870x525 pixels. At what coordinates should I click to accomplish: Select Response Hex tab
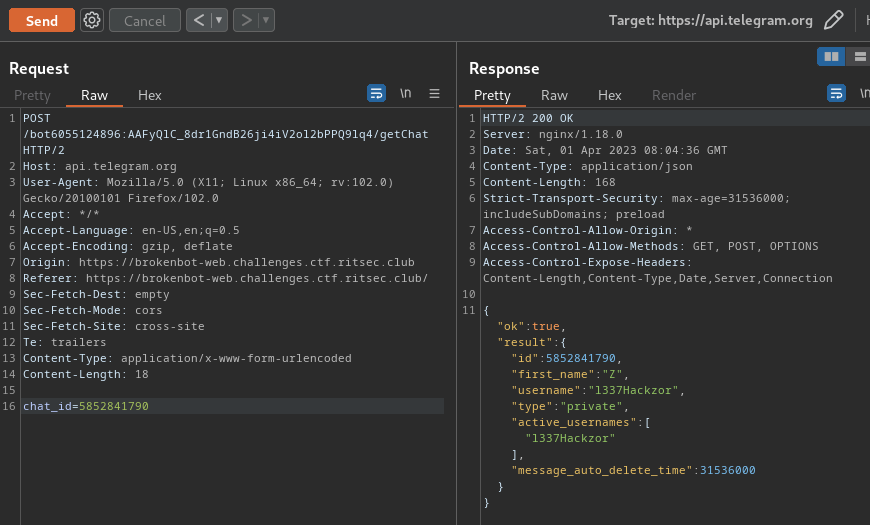[x=609, y=95]
